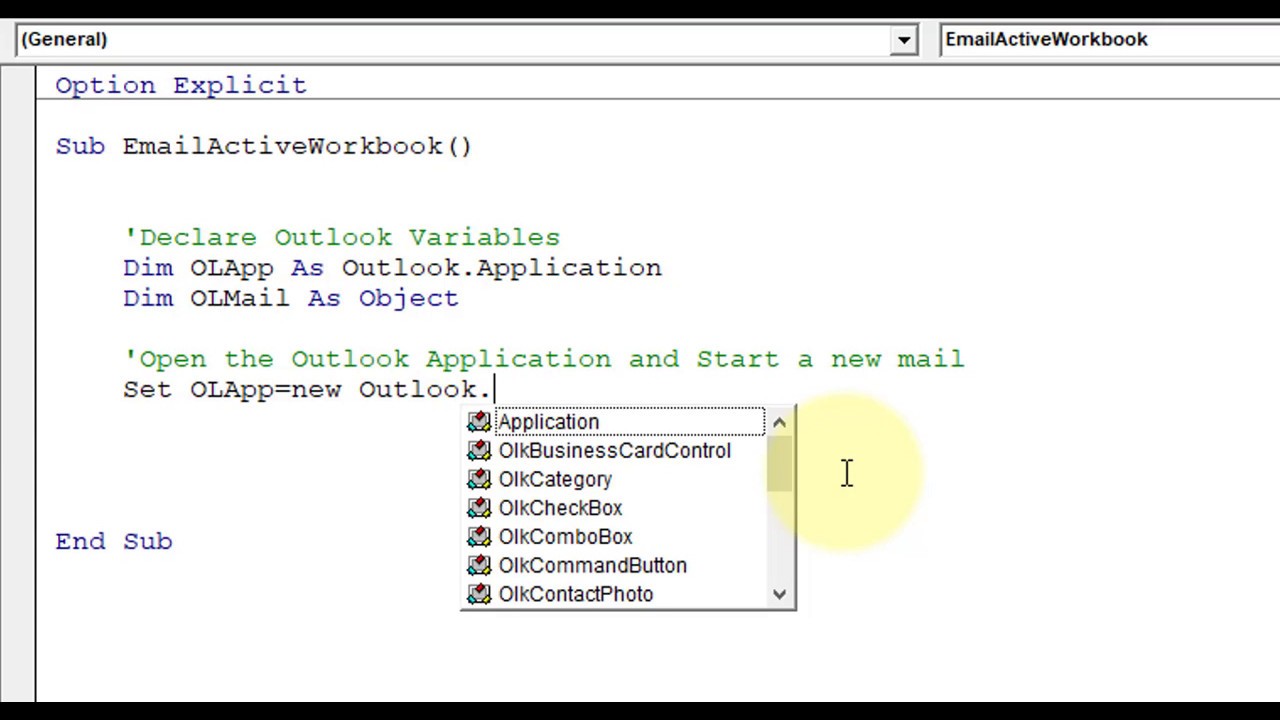Click the class icon beside OlkCheckBox
The width and height of the screenshot is (1280, 720).
[479, 508]
